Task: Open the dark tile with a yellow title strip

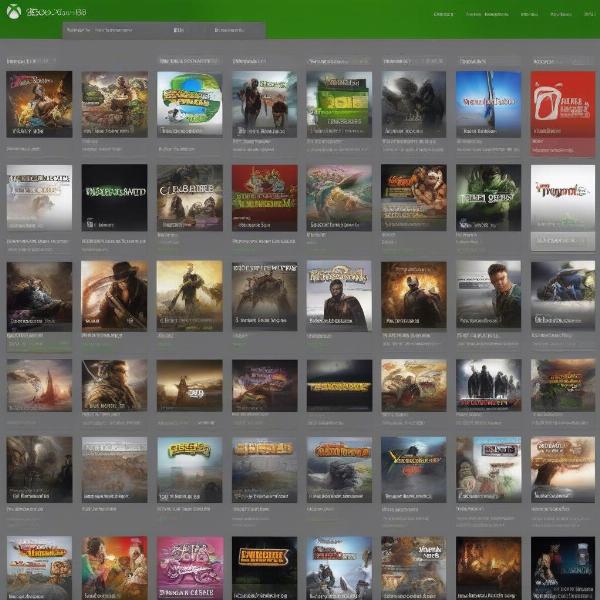Action: [339, 385]
